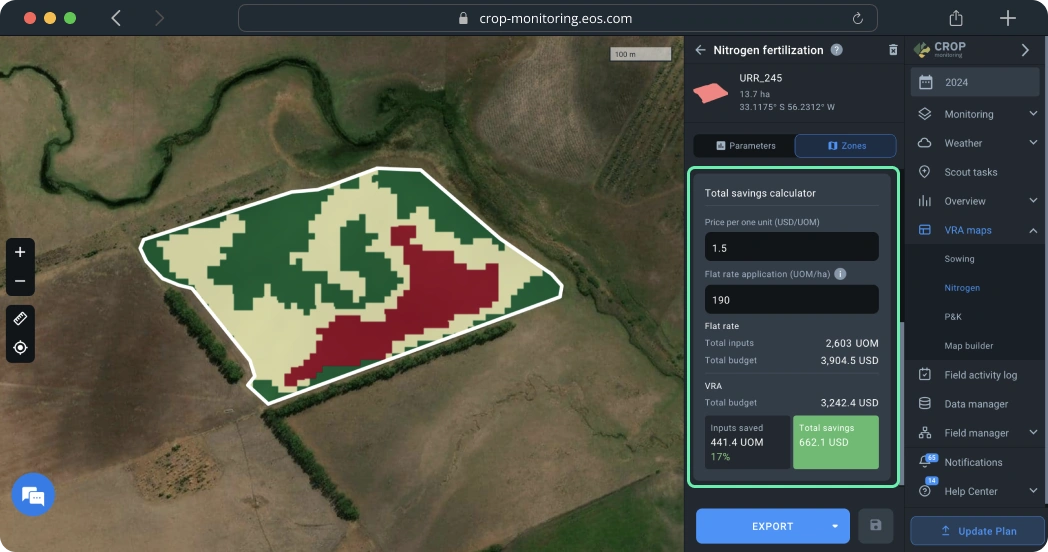Screen dimensions: 1048x552
Task: Show flat rate application info tooltip
Action: (840, 274)
